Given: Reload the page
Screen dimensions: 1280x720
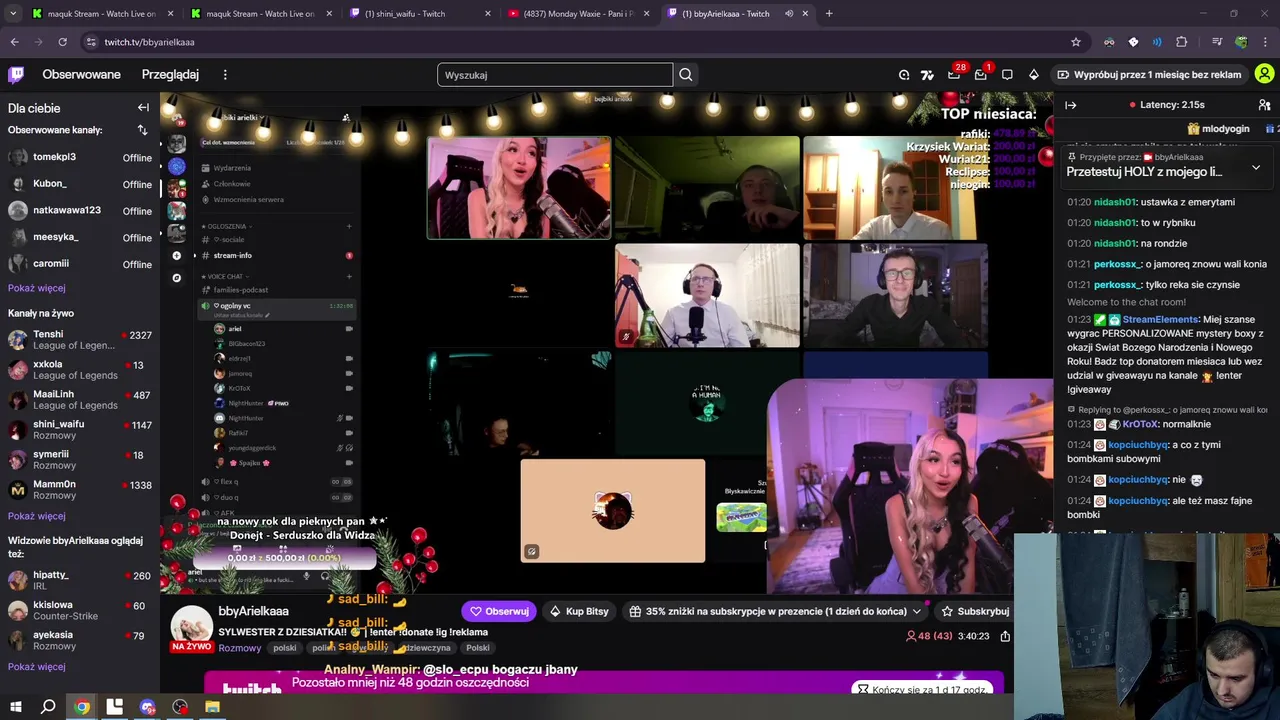Looking at the screenshot, I should (x=62, y=42).
